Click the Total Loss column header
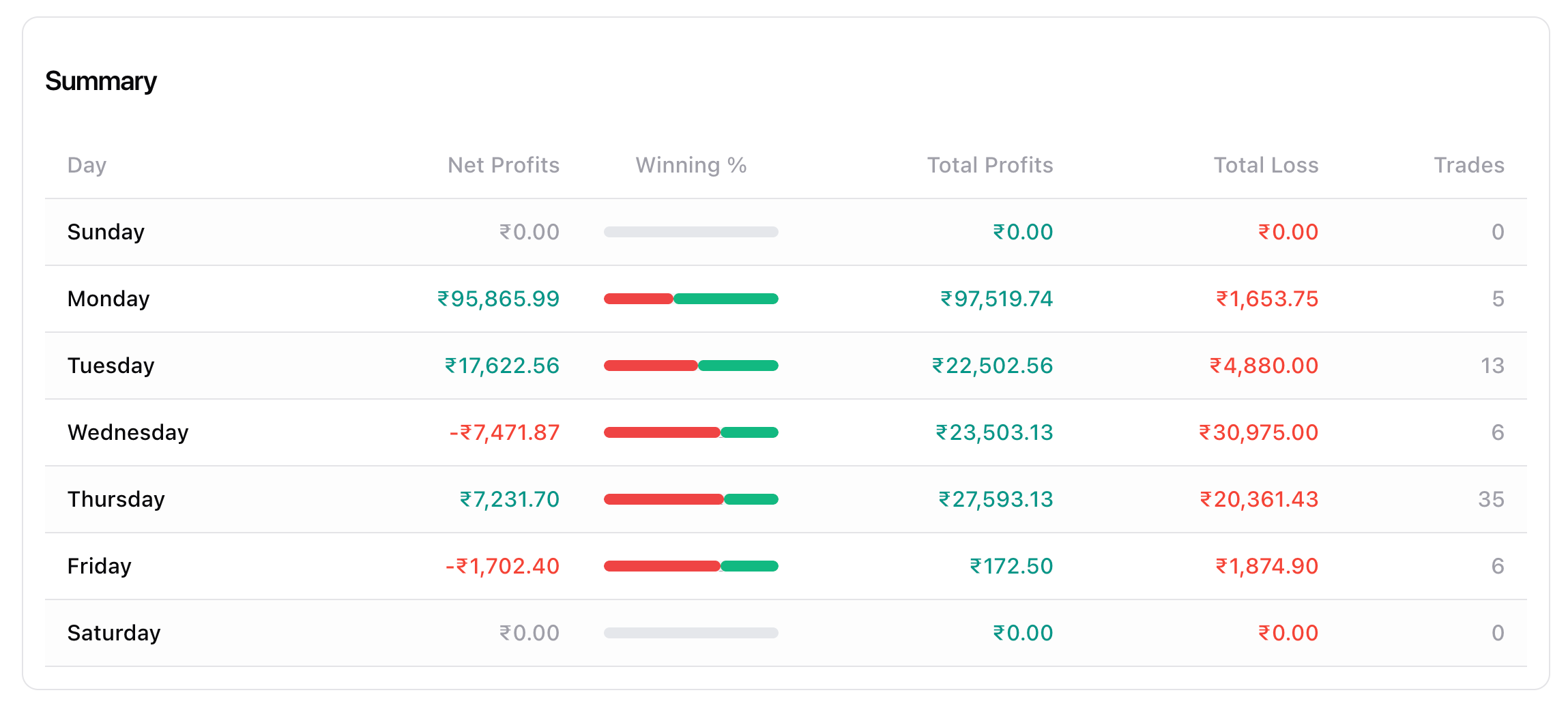 [1266, 165]
